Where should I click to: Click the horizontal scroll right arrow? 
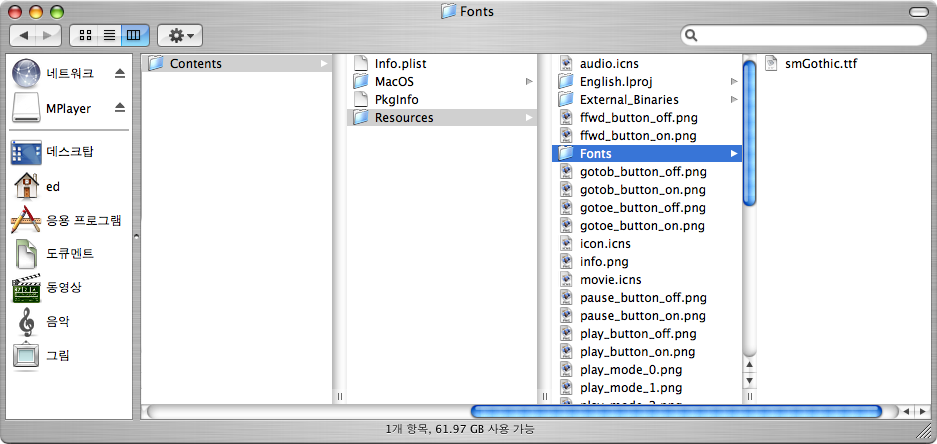pos(921,411)
